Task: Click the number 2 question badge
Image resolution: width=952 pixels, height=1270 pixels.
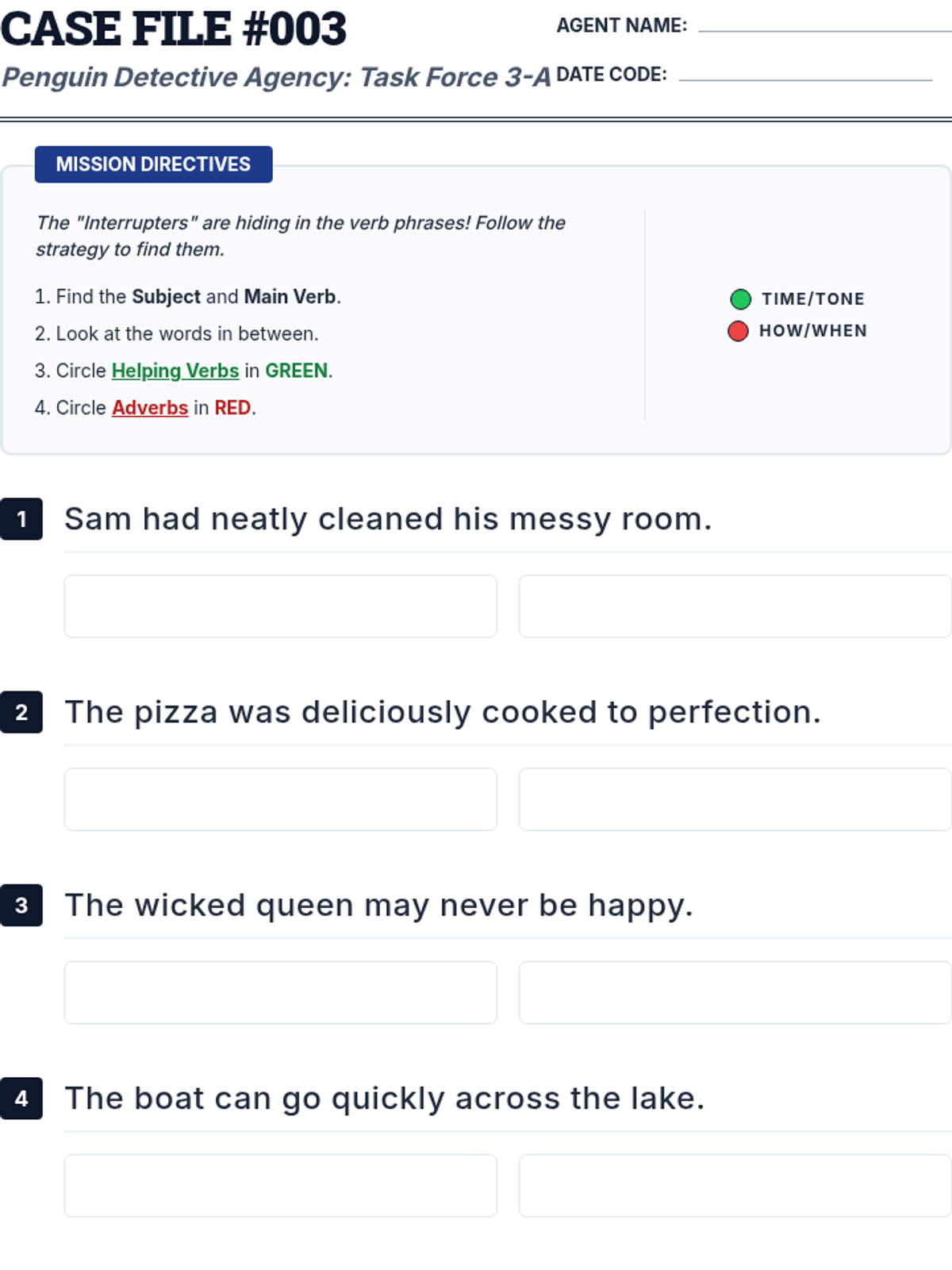Action: pyautogui.click(x=21, y=712)
